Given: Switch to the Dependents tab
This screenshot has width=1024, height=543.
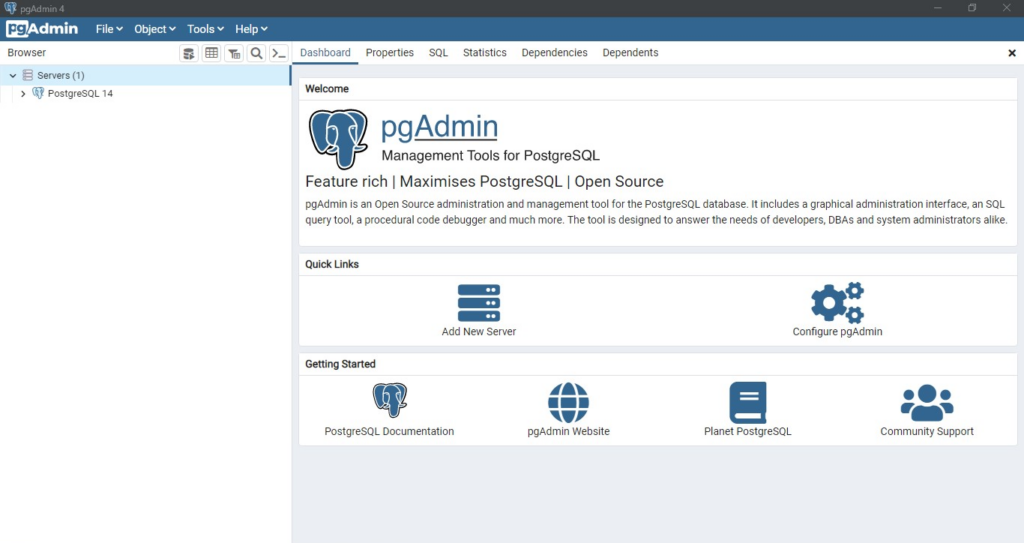Looking at the screenshot, I should coord(630,53).
